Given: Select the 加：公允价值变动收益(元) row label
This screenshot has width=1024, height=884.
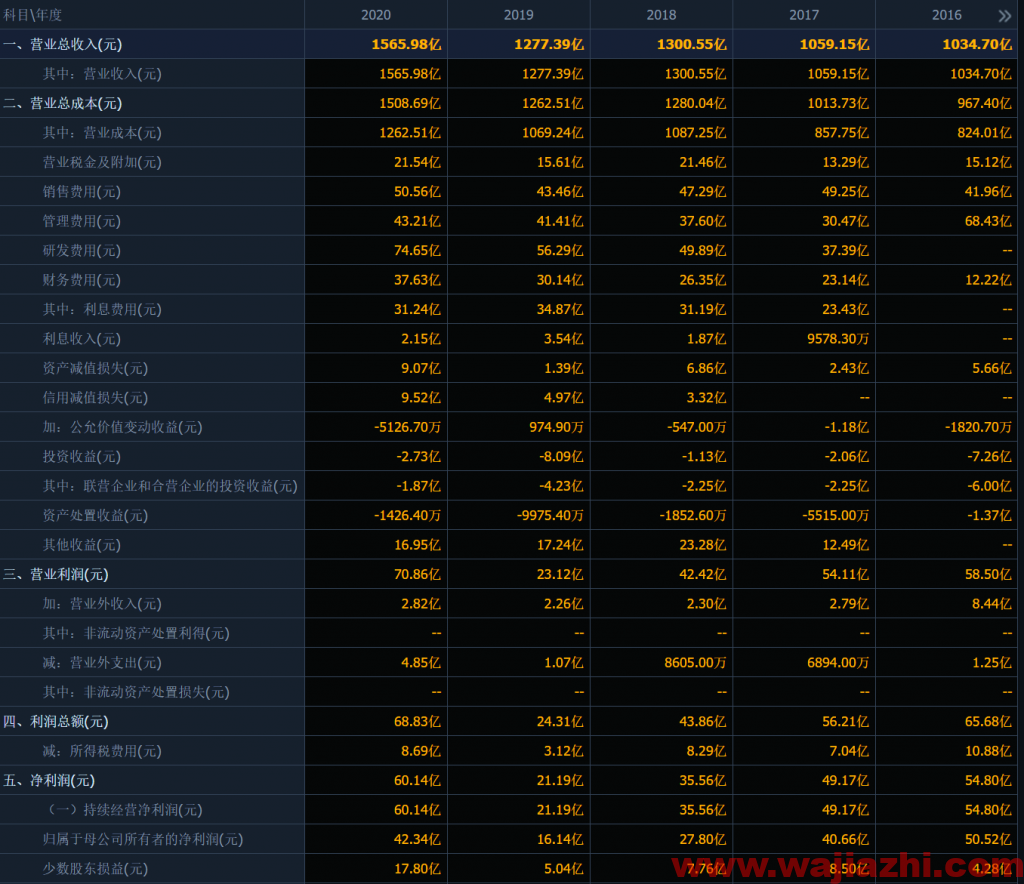Looking at the screenshot, I should click(x=123, y=427).
